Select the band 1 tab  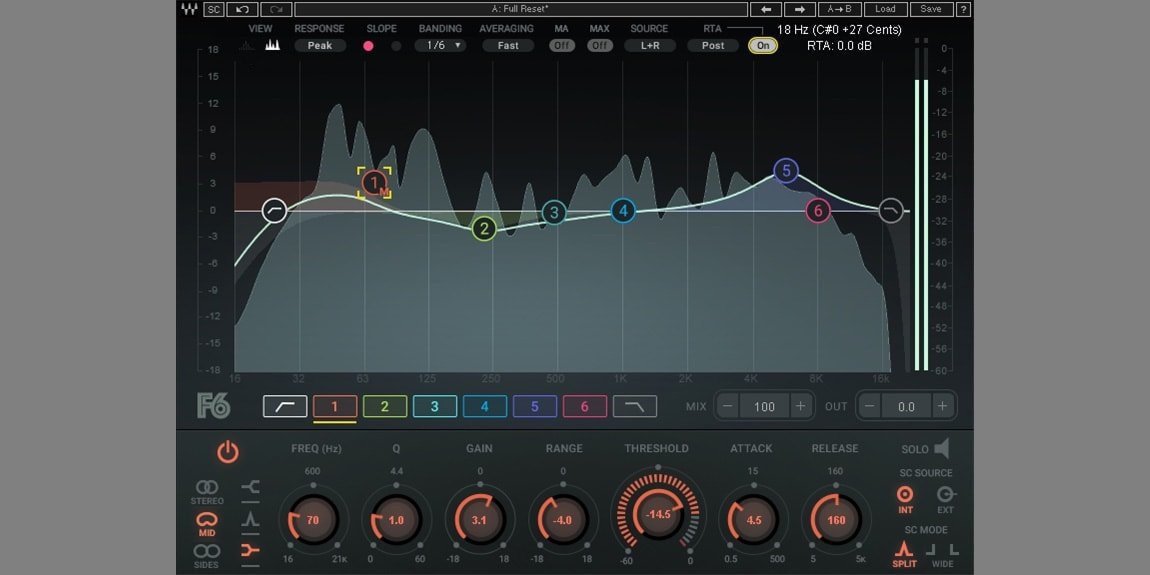335,406
